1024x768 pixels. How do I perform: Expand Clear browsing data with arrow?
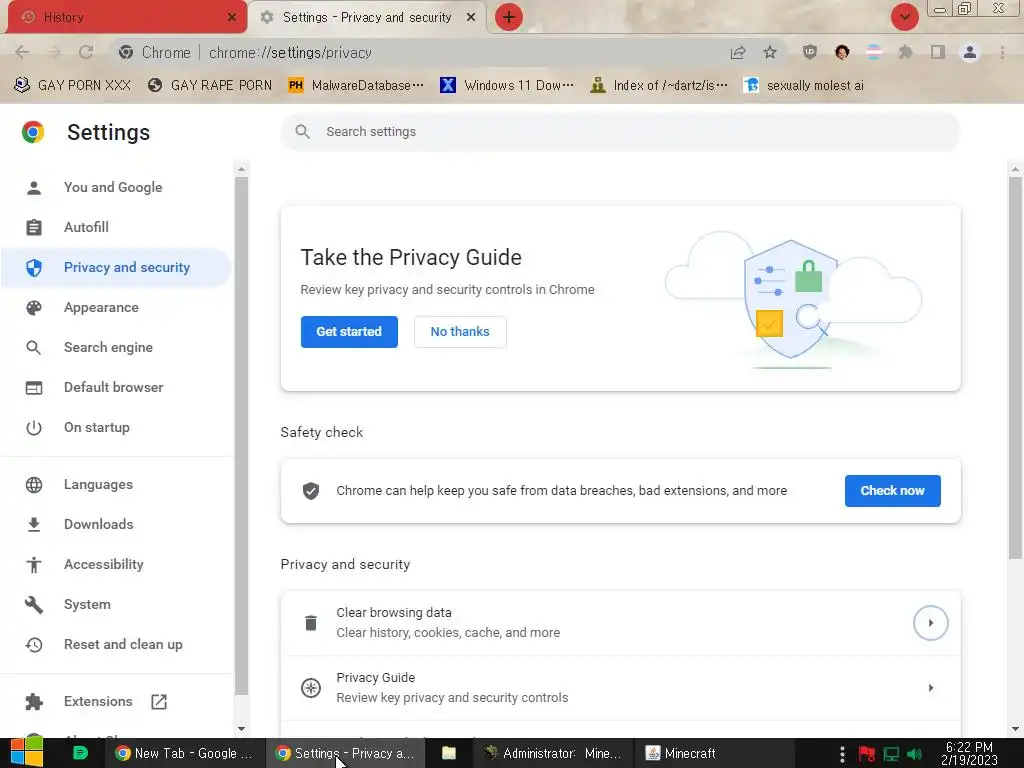pos(931,623)
